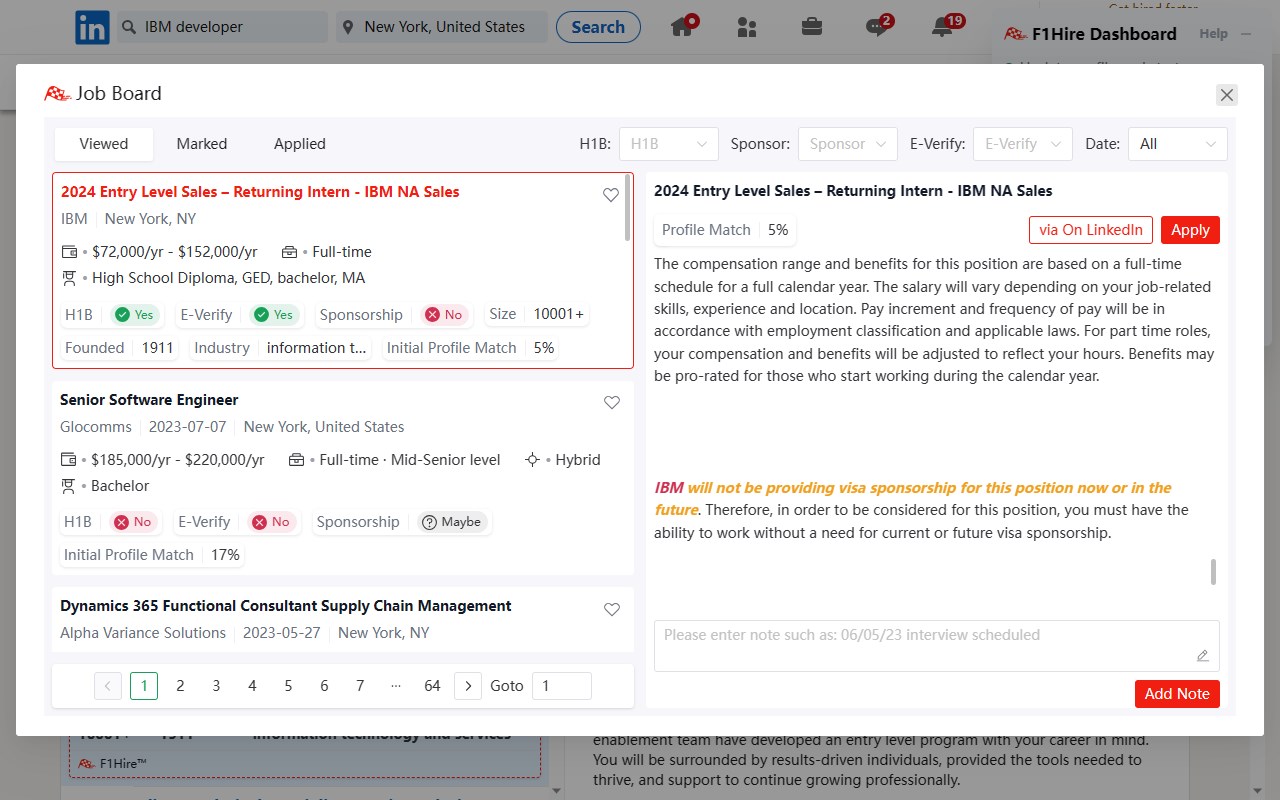The image size is (1280, 800).
Task: Open Notifications bell icon
Action: coord(943,26)
